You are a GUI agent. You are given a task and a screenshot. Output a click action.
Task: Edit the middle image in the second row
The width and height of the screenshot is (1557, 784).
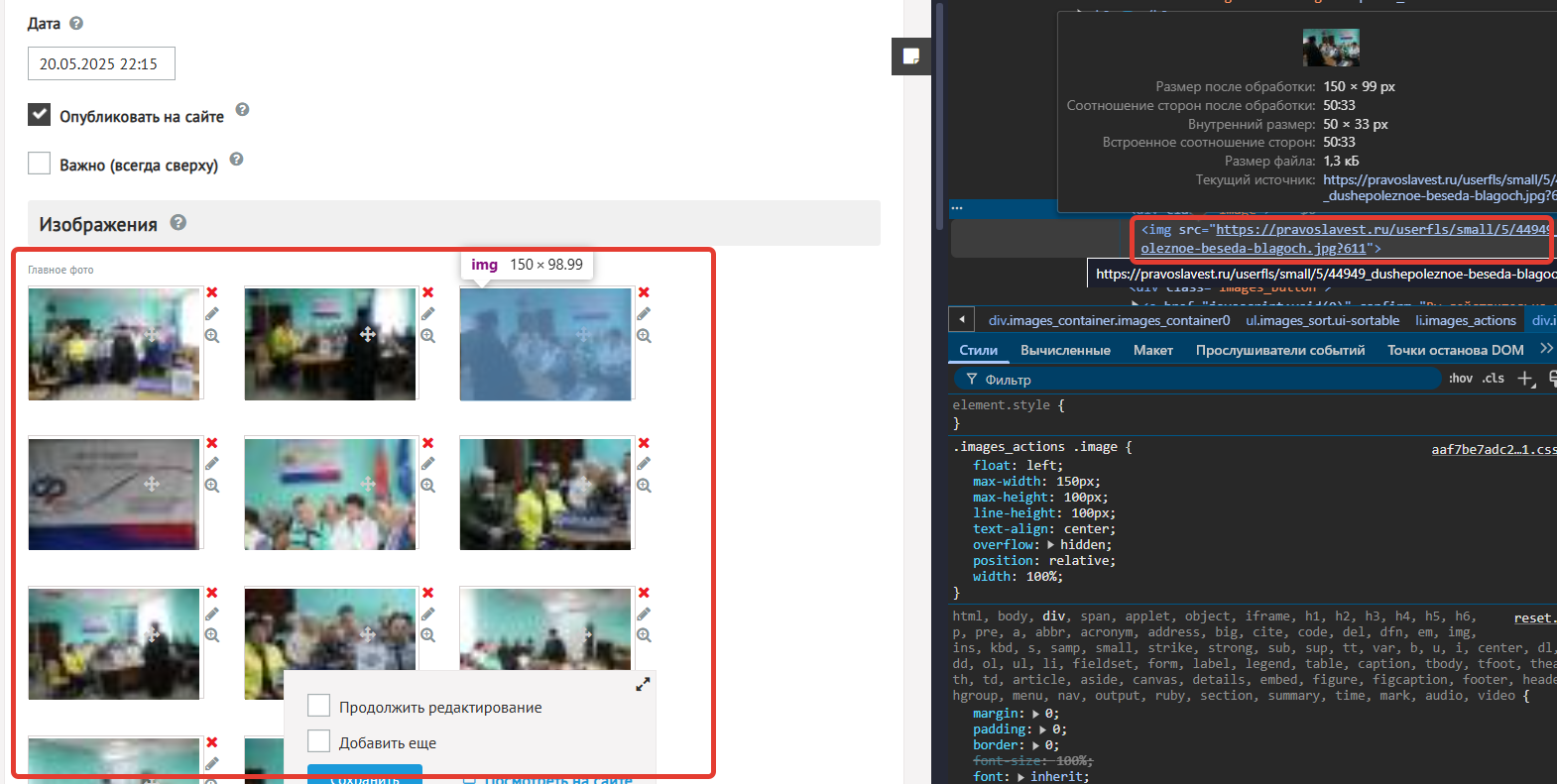tap(428, 463)
